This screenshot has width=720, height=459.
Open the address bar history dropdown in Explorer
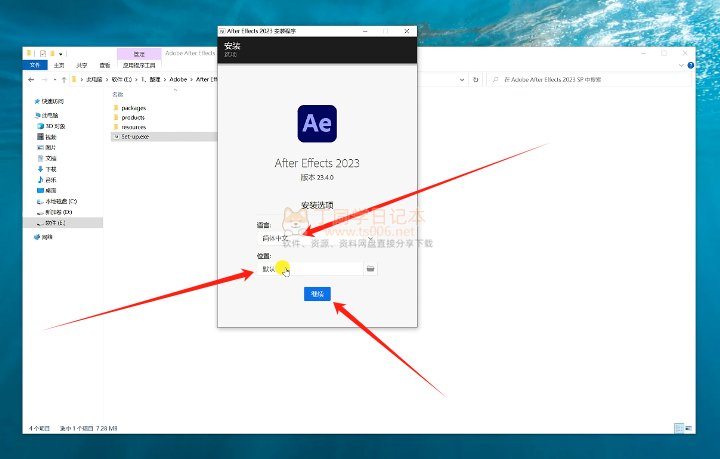pyautogui.click(x=462, y=80)
